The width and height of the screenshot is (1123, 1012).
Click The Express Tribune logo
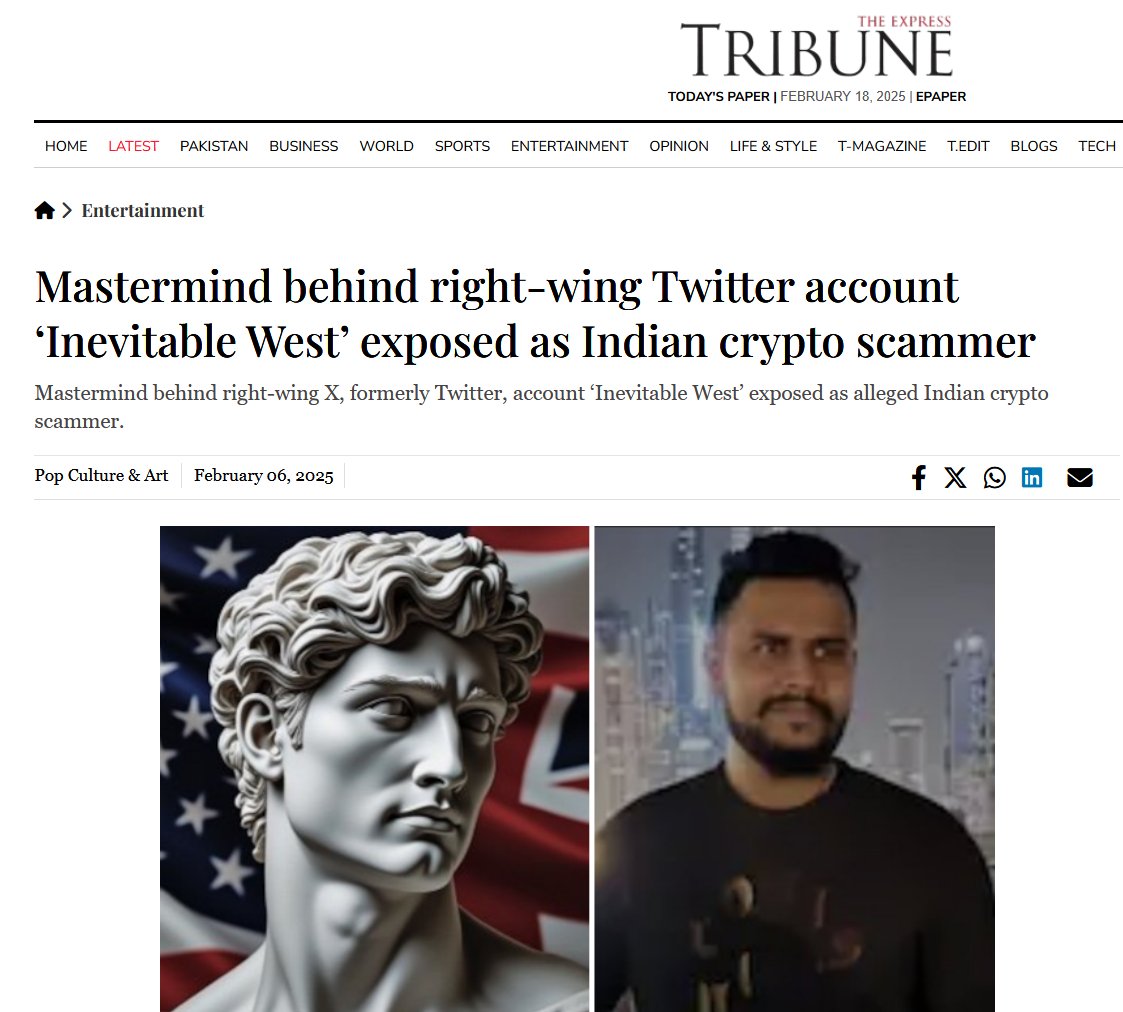click(x=816, y=47)
